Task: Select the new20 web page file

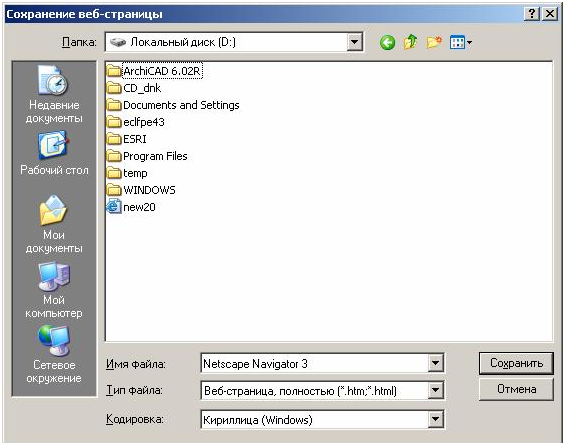Action: pos(131,207)
